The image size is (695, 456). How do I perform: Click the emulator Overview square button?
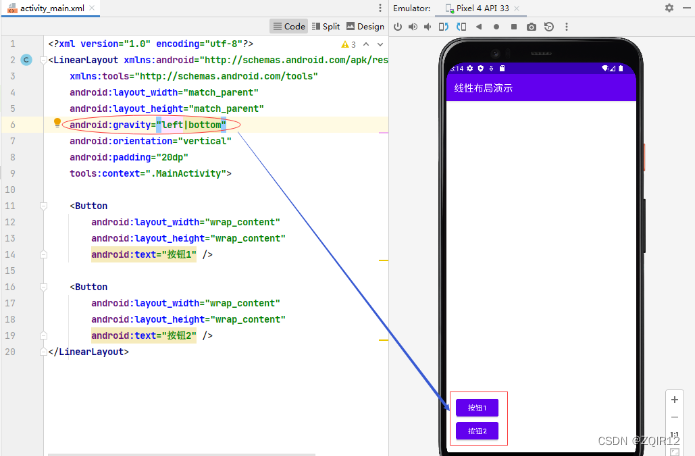coord(514,27)
